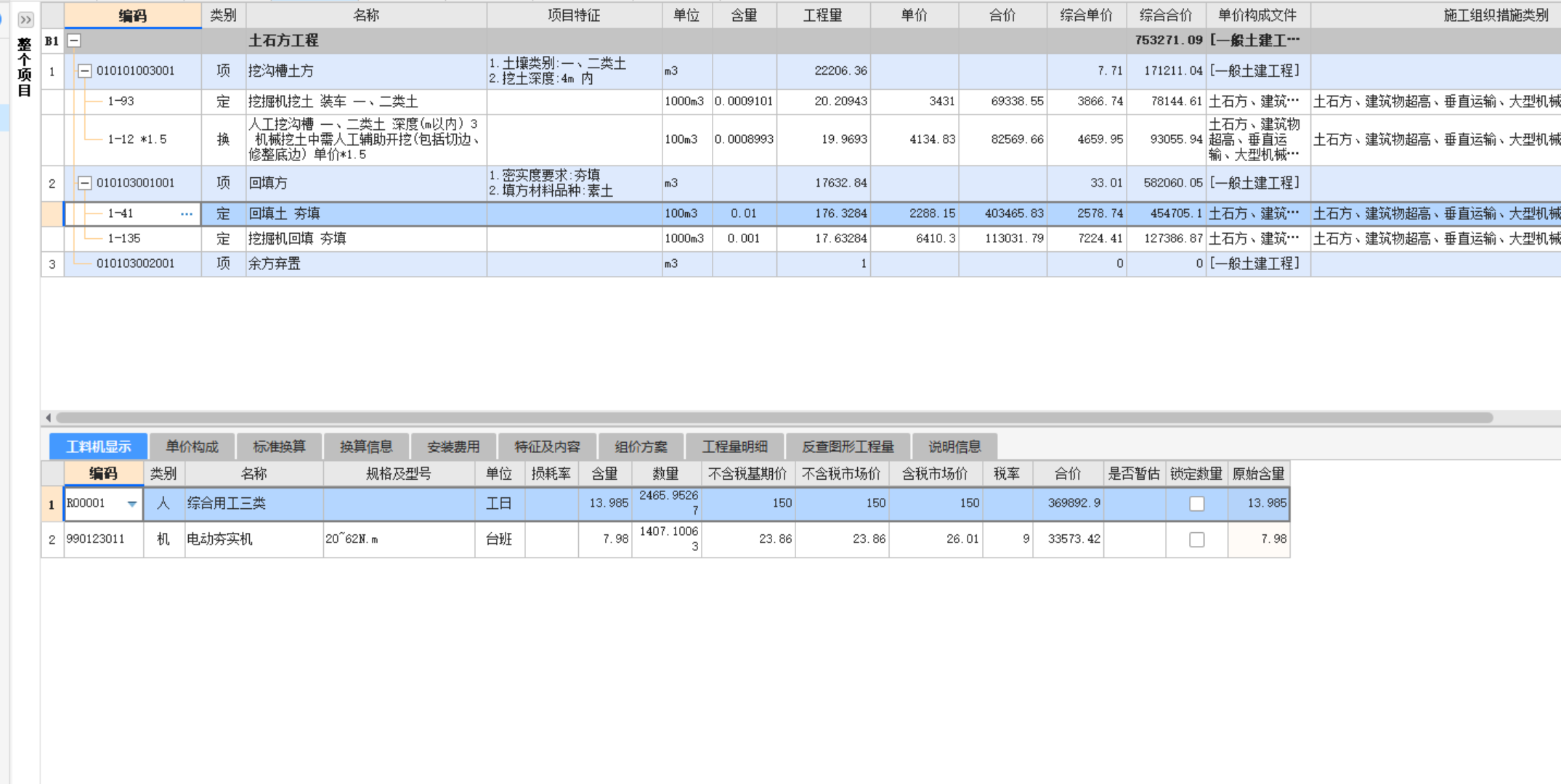The height and width of the screenshot is (784, 1561).
Task: Click the 土石方工程 section title
Action: point(283,41)
